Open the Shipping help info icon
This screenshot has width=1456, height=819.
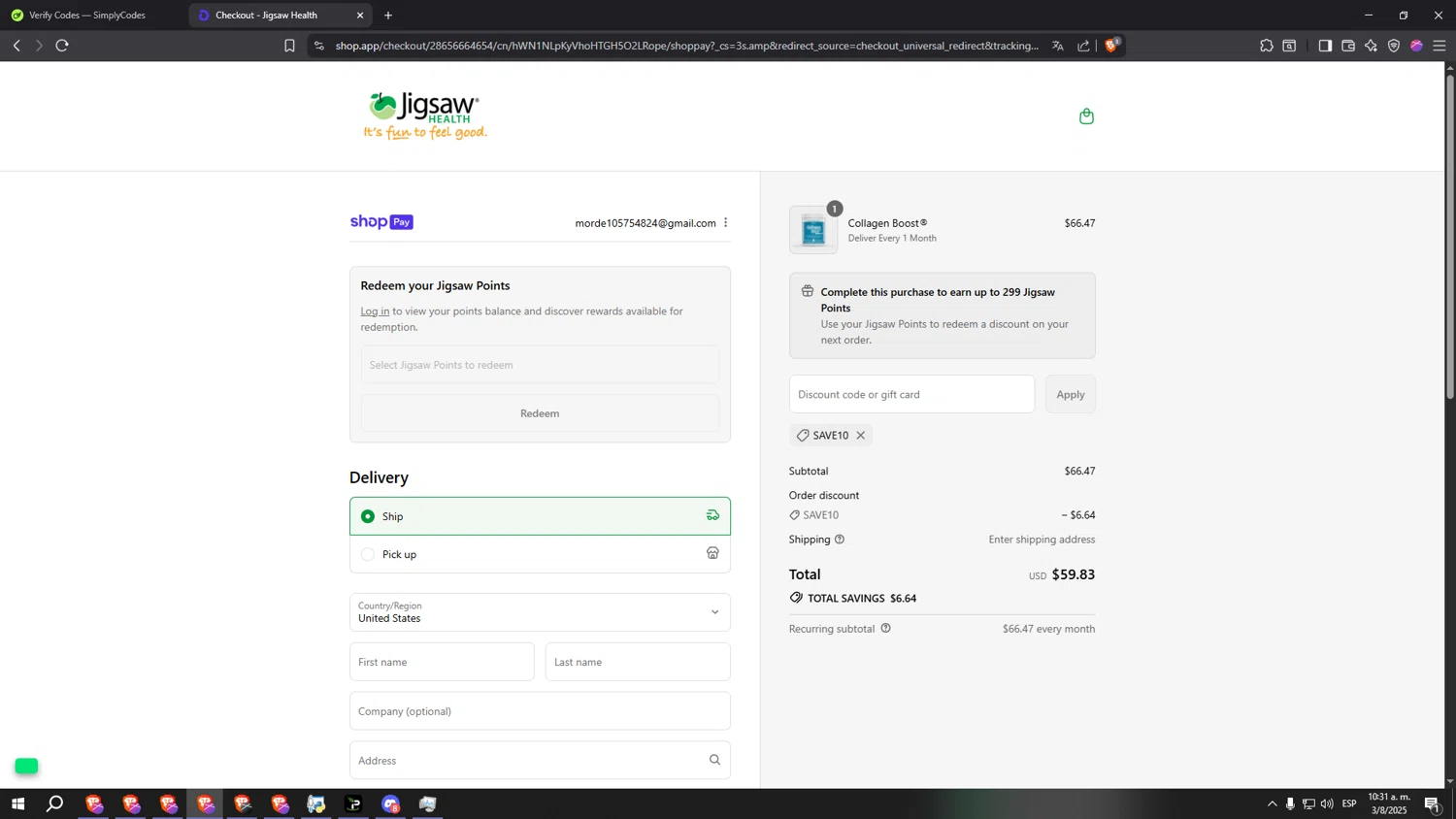(840, 540)
